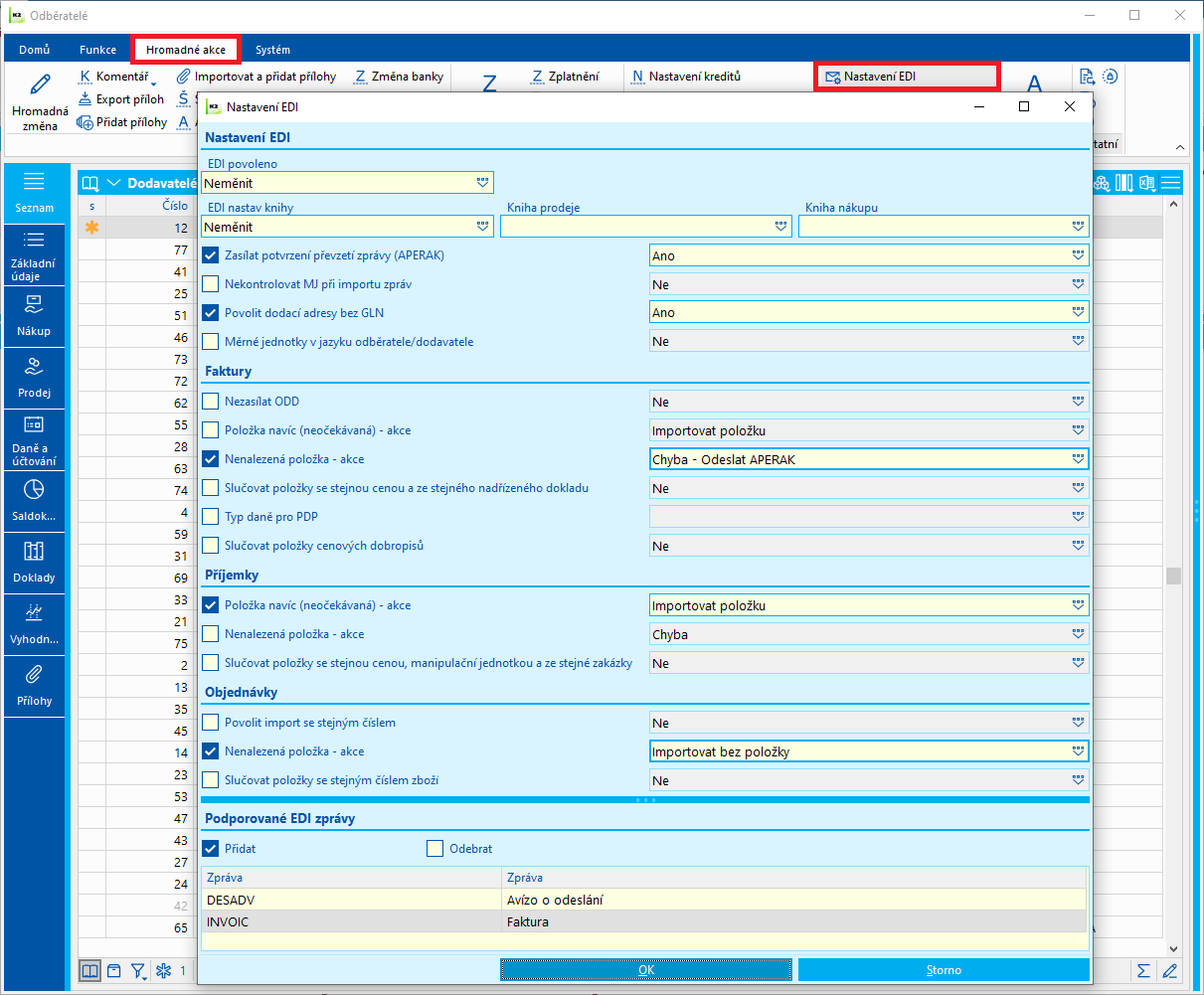
Task: Open the Nezasílat ODD value dropdown
Action: pos(1079,402)
